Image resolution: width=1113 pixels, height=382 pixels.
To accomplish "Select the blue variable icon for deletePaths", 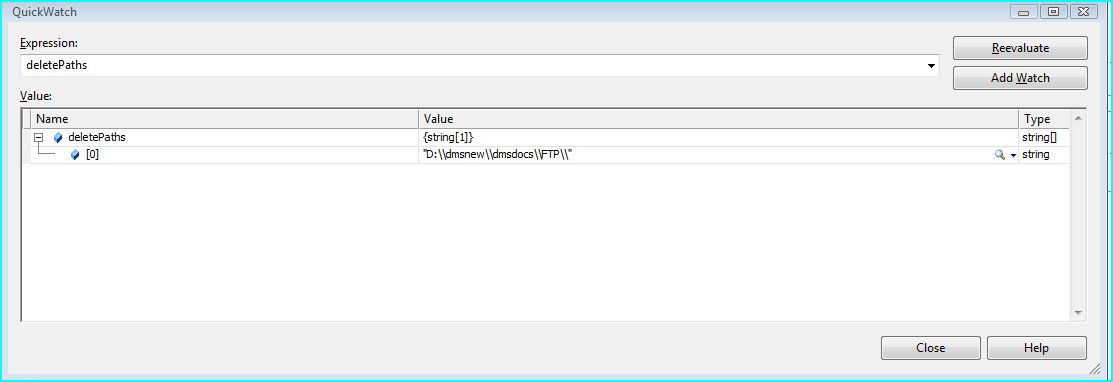I will 57,138.
